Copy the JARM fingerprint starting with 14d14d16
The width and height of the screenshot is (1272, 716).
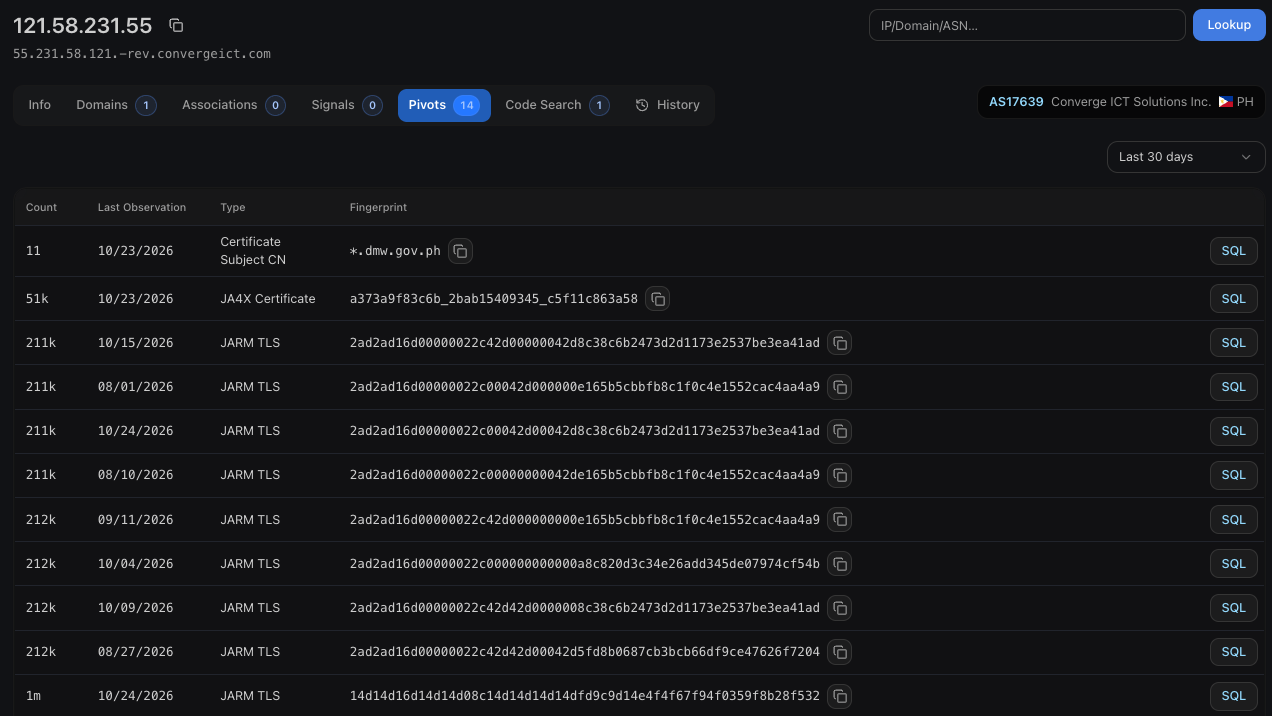click(x=840, y=695)
